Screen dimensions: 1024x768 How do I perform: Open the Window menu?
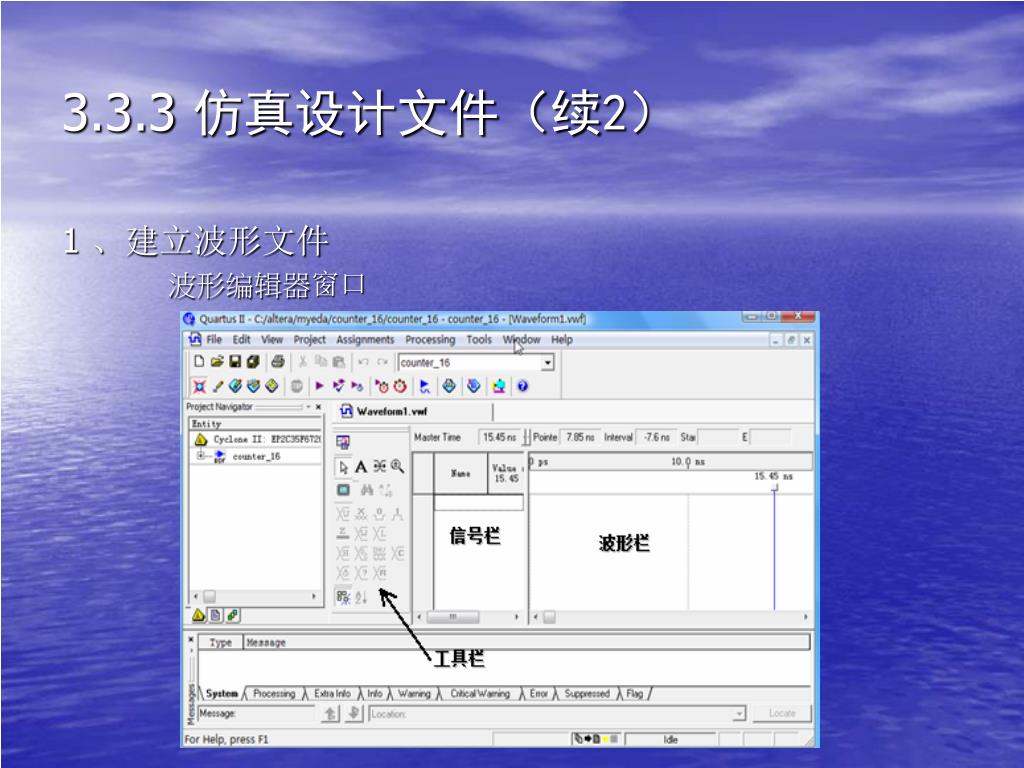click(x=521, y=340)
